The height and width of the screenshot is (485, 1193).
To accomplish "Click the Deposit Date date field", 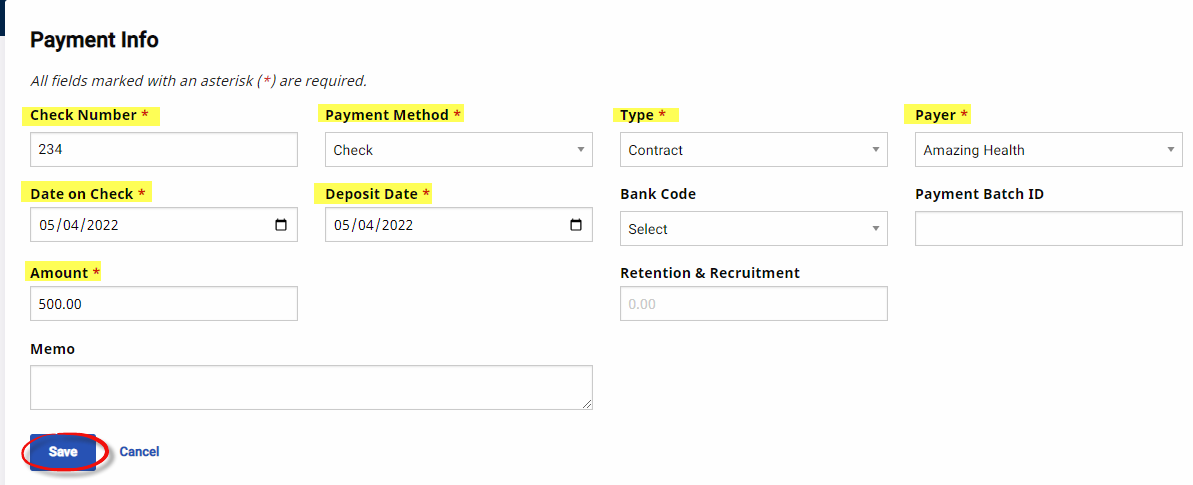I will [x=459, y=225].
